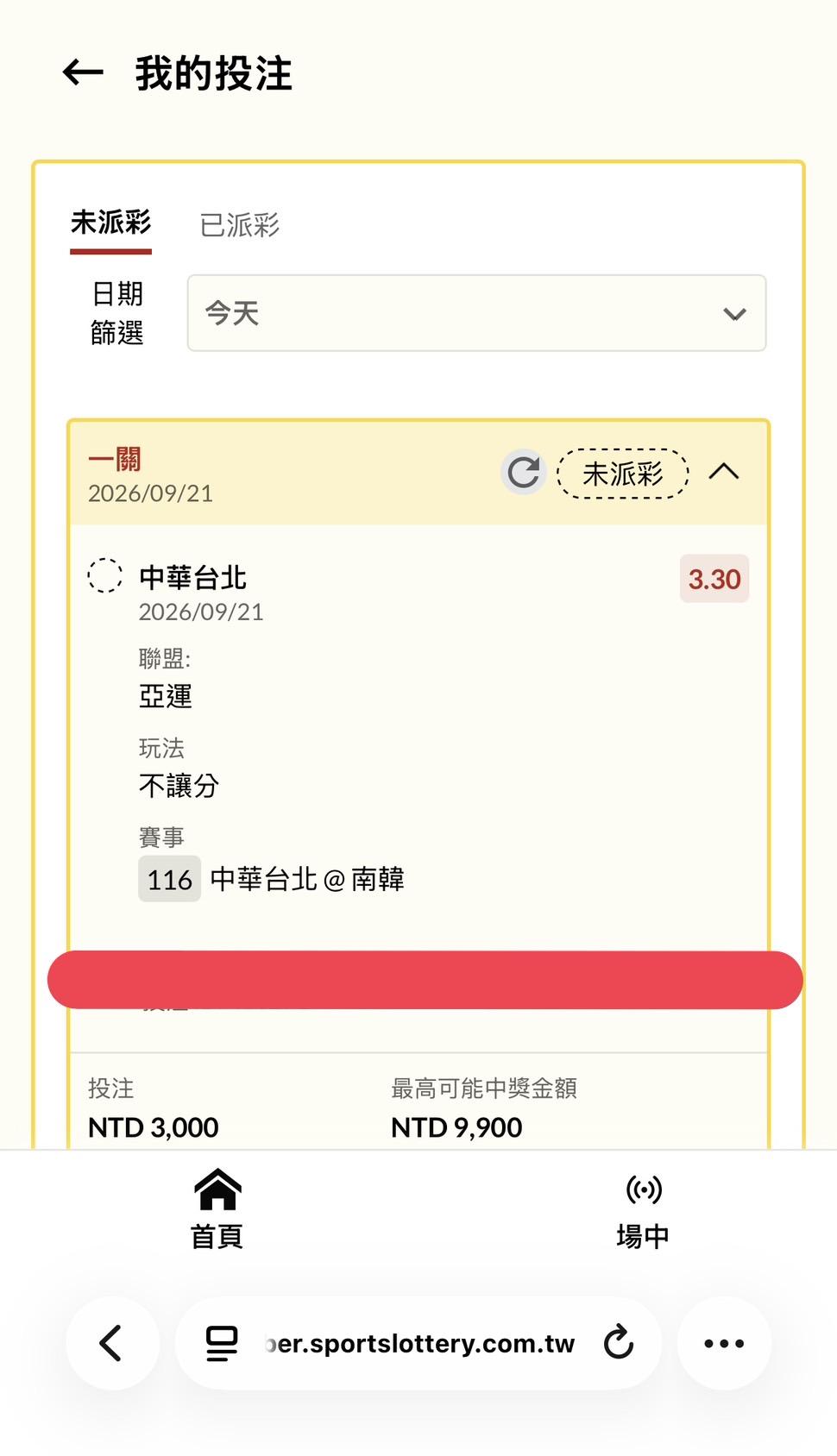Refresh the bet status with circular arrow icon
This screenshot has width=837, height=1456.
click(524, 473)
